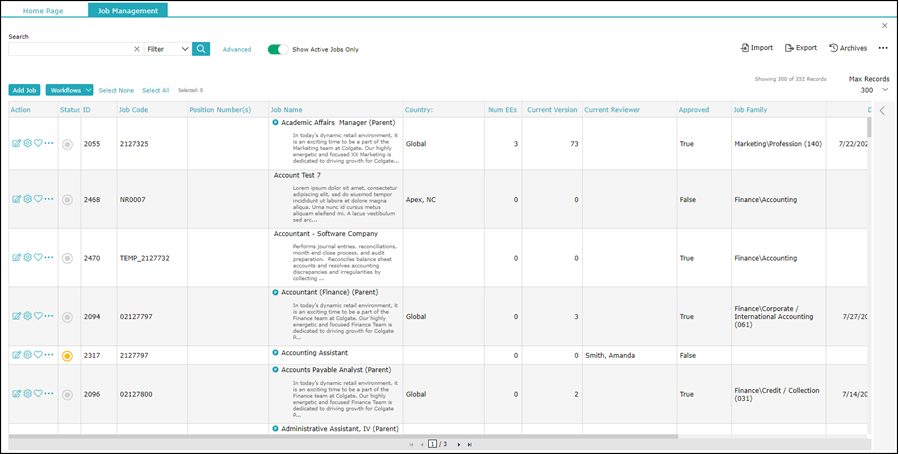899x454 pixels.
Task: Expand the right side panel chevron
Action: (x=882, y=111)
